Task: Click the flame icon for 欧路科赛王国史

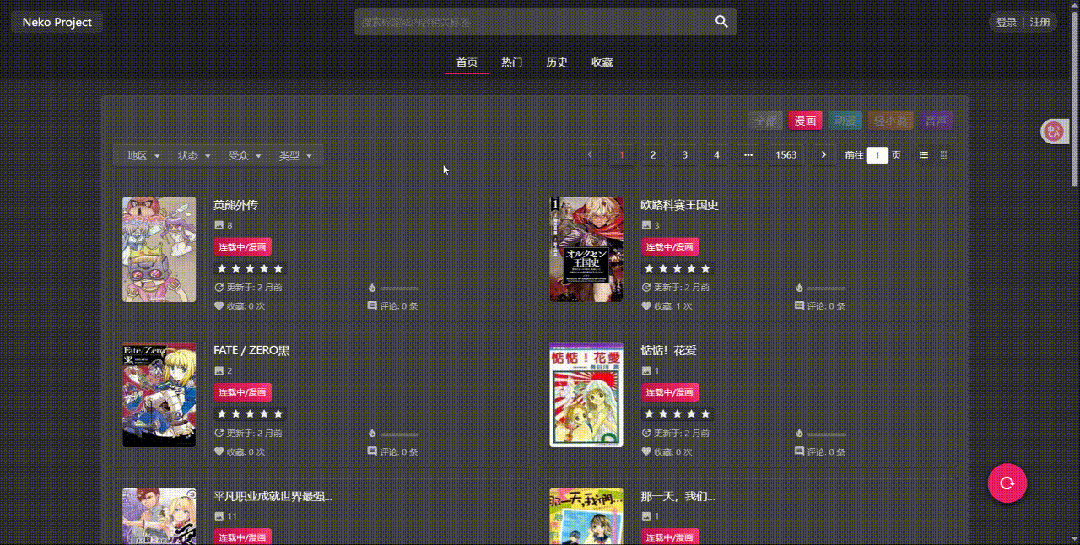Action: 799,287
